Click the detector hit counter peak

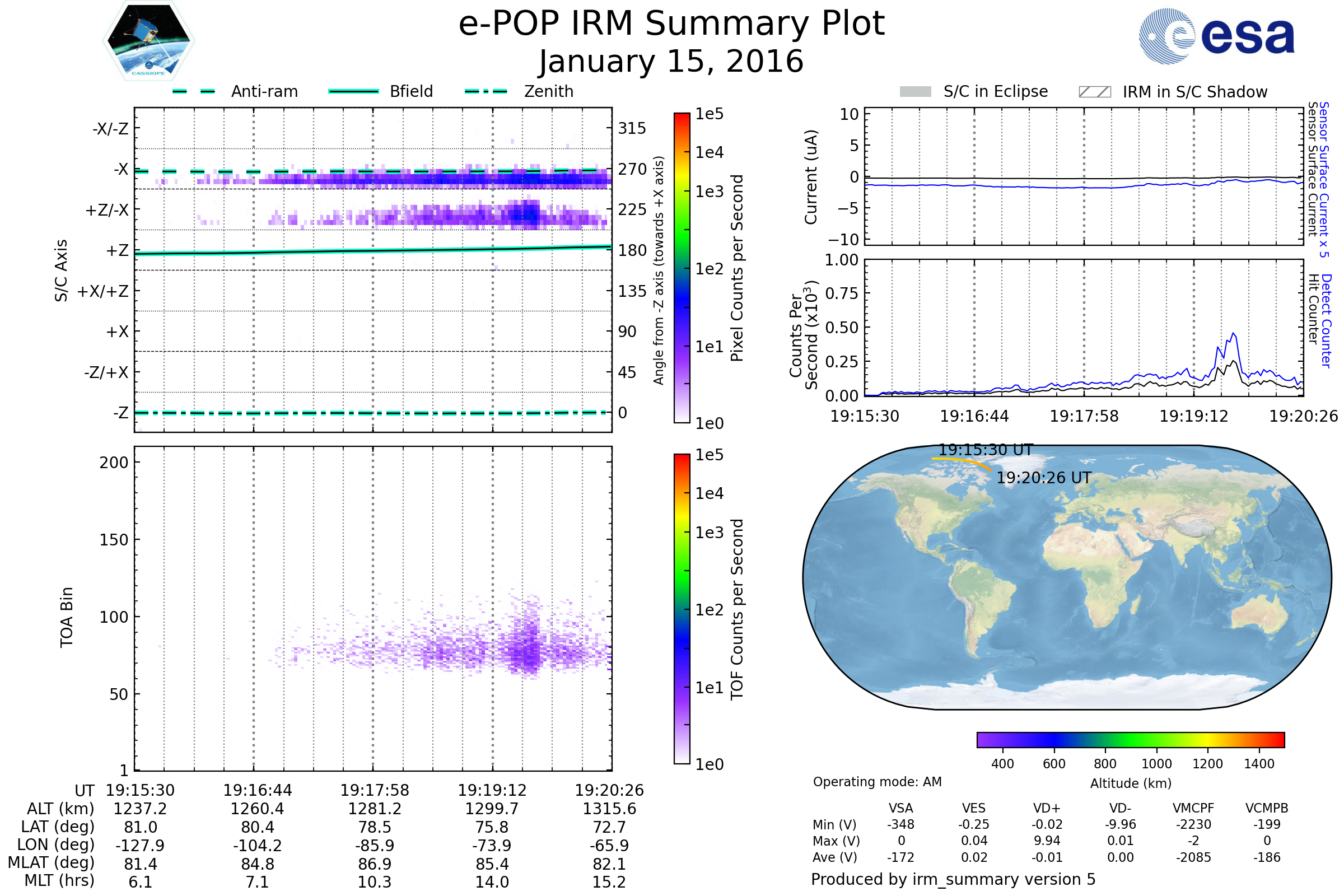1234,334
